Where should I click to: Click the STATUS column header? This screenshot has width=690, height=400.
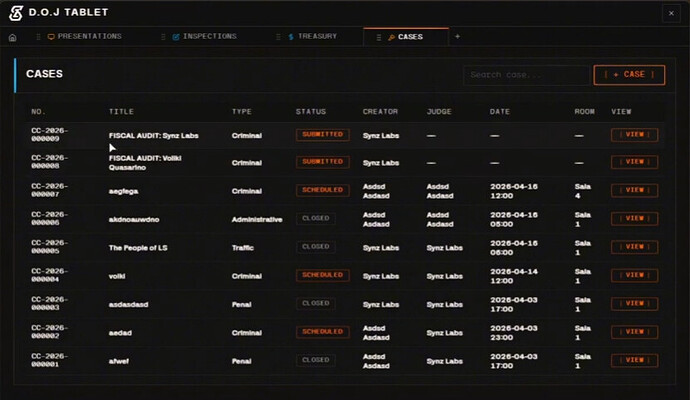(311, 112)
